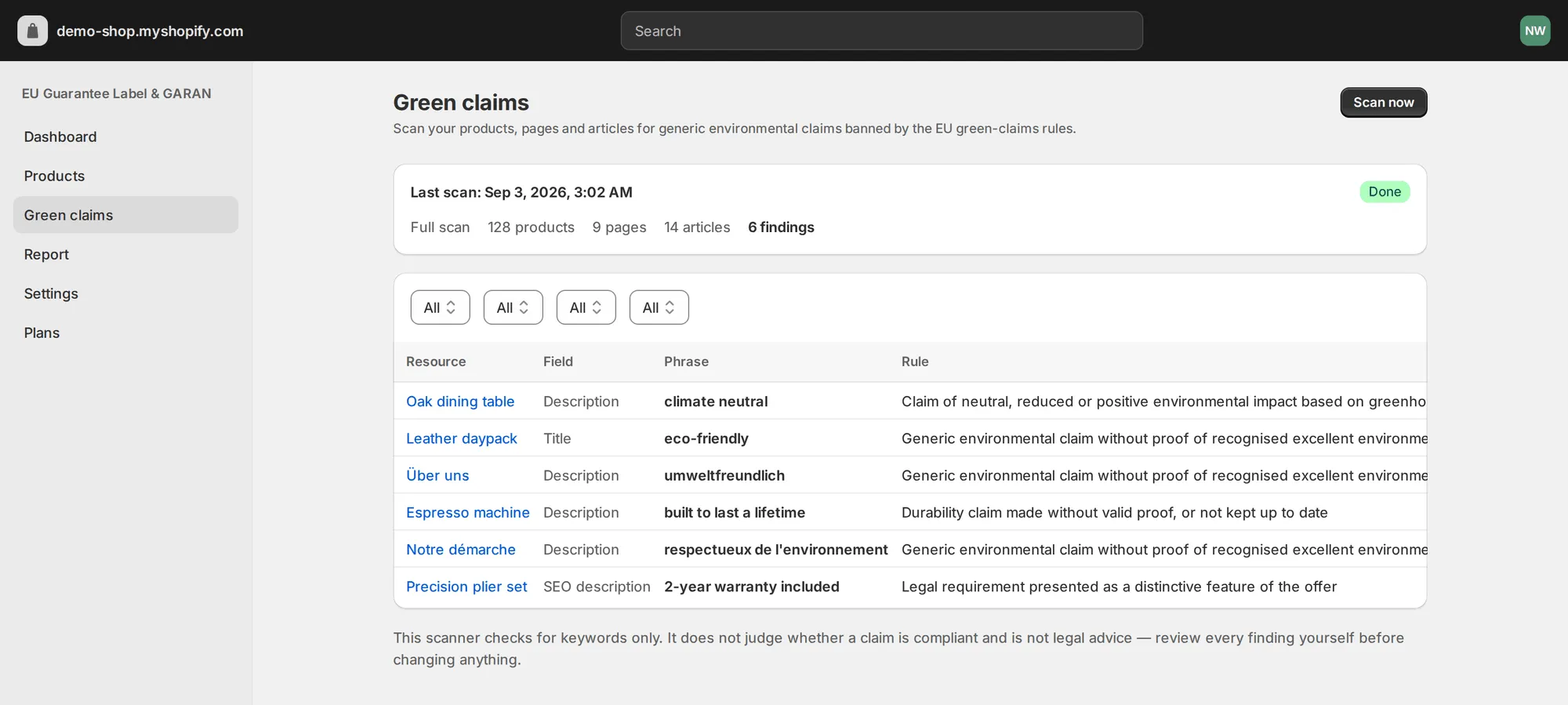Click the Field column header
Viewport: 1568px width, 705px height.
558,362
